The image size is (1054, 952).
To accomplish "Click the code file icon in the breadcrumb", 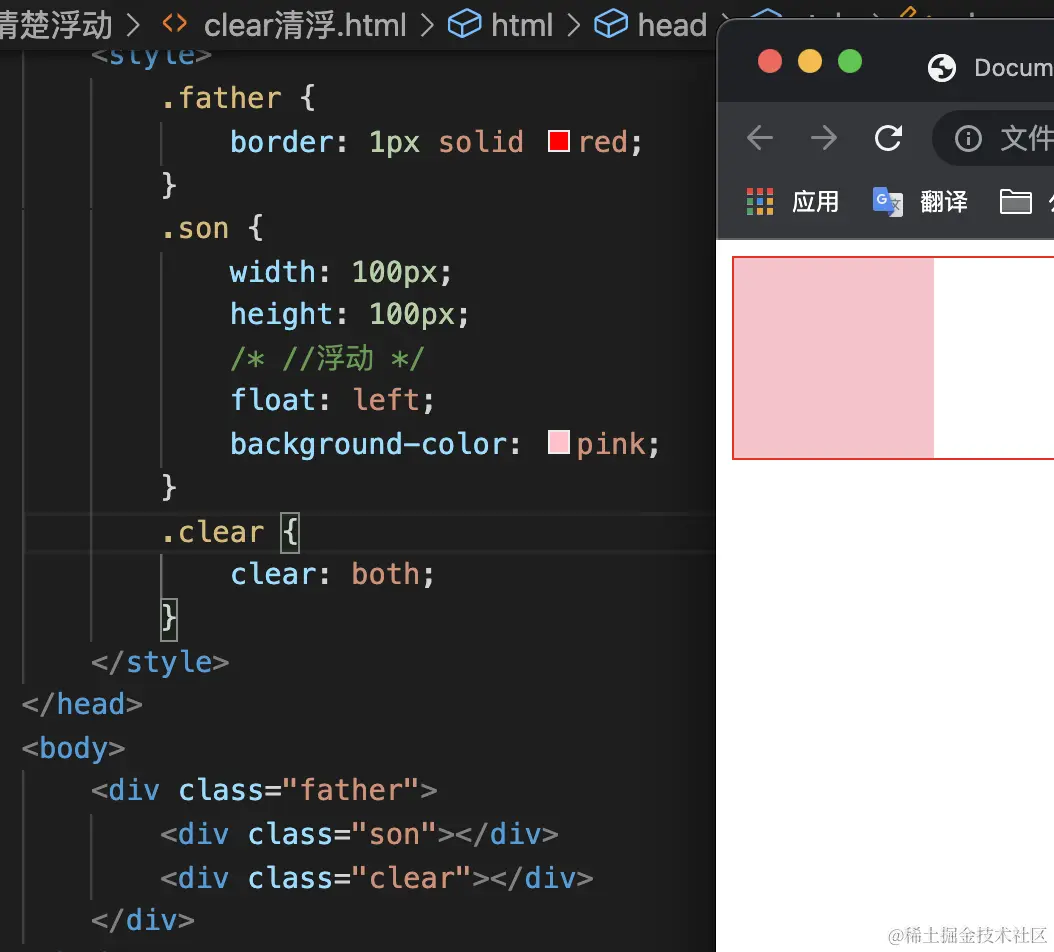I will (x=175, y=25).
